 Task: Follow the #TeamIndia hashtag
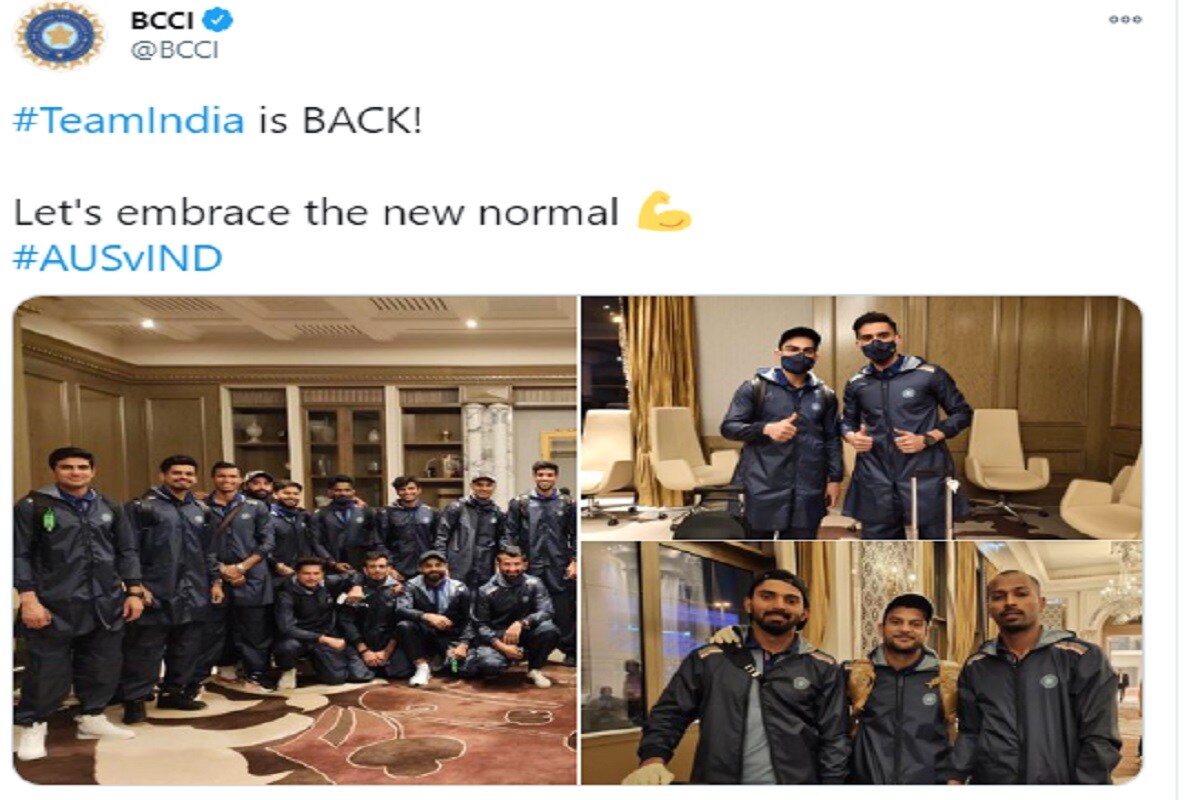(x=128, y=121)
